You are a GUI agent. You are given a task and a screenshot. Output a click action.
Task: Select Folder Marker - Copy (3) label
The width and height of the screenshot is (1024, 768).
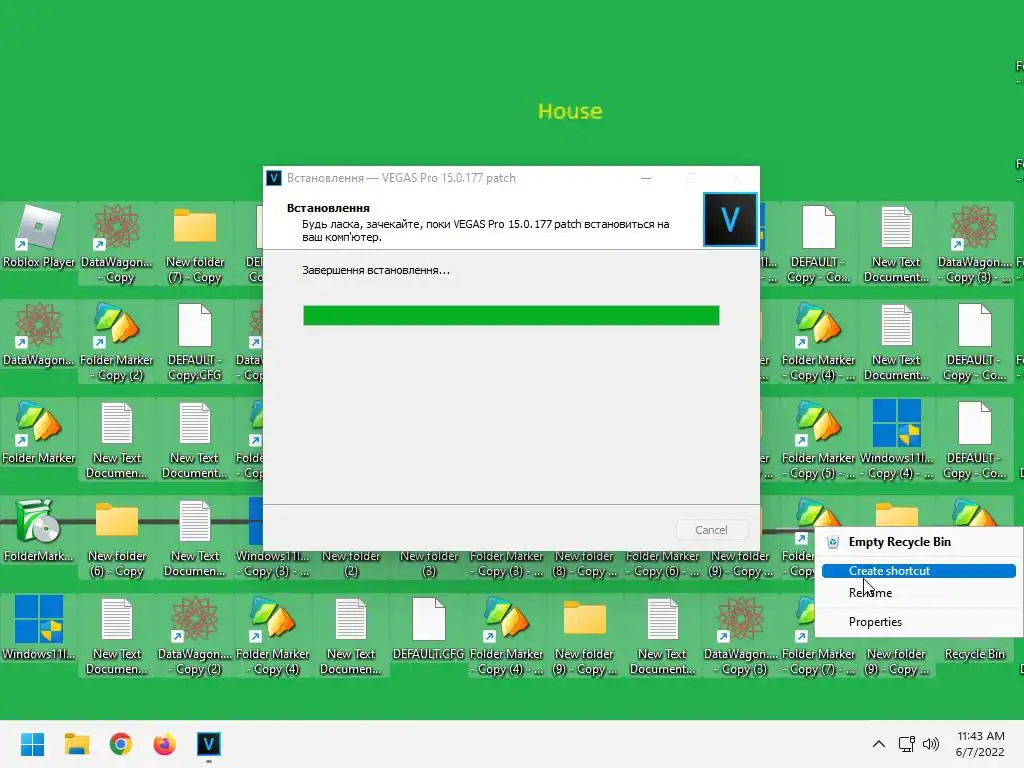507,564
